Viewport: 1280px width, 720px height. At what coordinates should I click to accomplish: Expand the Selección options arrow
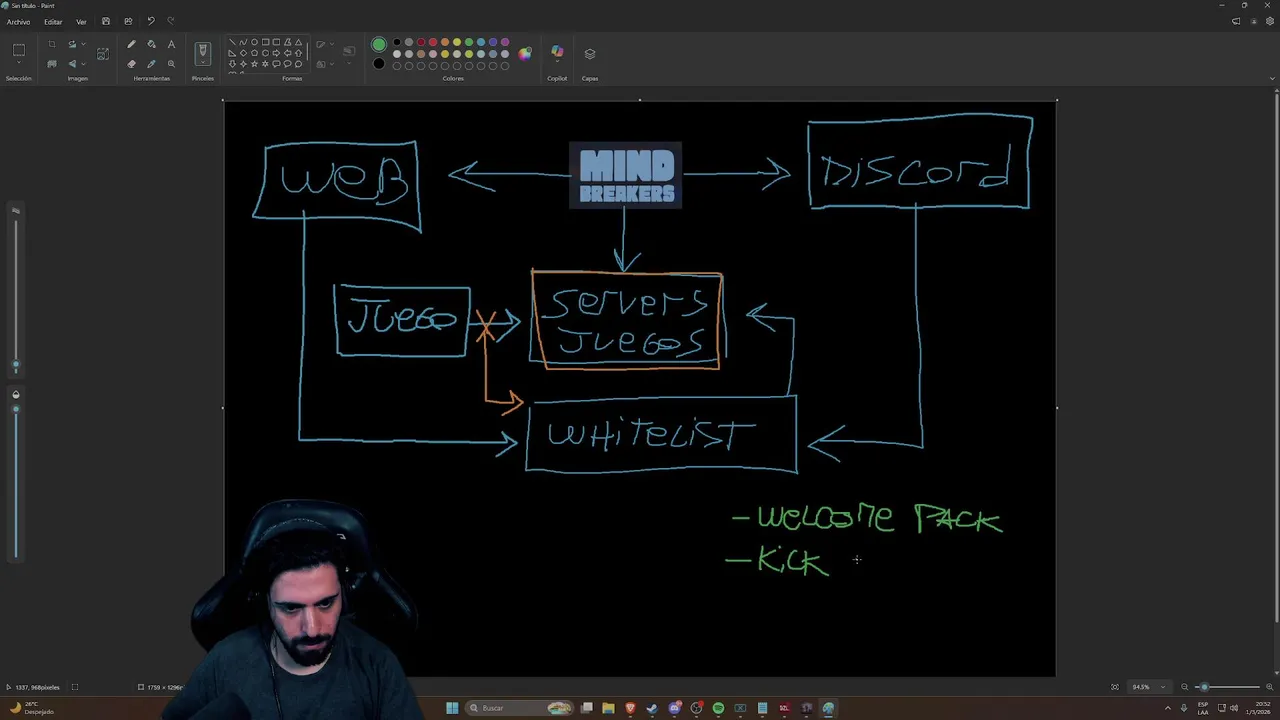click(x=19, y=63)
